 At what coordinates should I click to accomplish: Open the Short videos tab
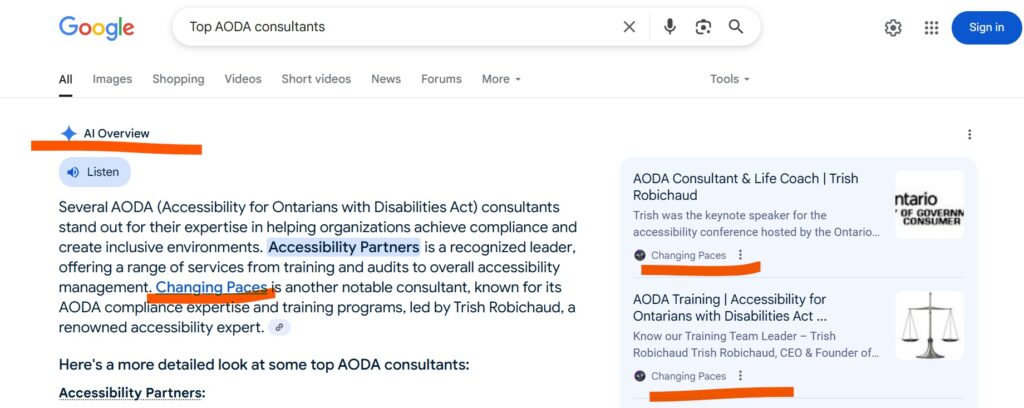(316, 79)
